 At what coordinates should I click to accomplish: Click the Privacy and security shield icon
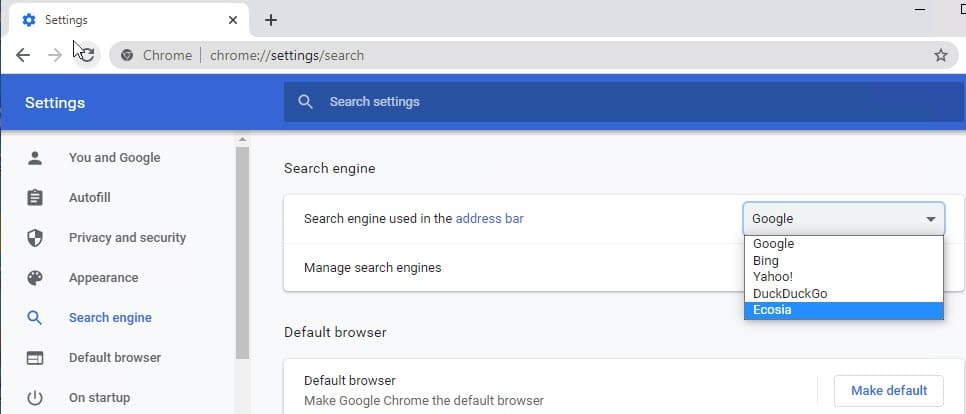point(35,238)
